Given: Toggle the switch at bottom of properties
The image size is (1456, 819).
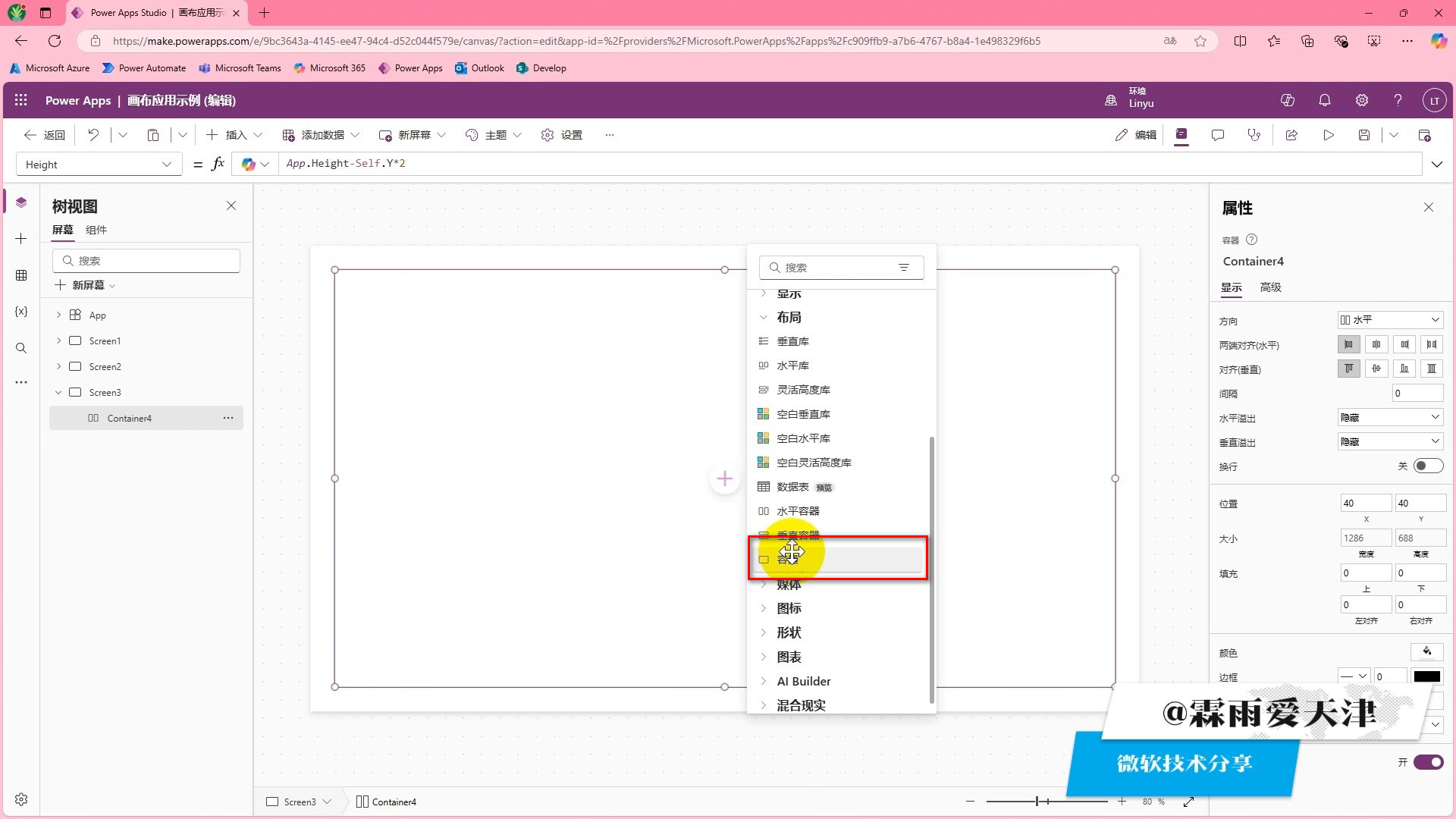Looking at the screenshot, I should pyautogui.click(x=1428, y=762).
